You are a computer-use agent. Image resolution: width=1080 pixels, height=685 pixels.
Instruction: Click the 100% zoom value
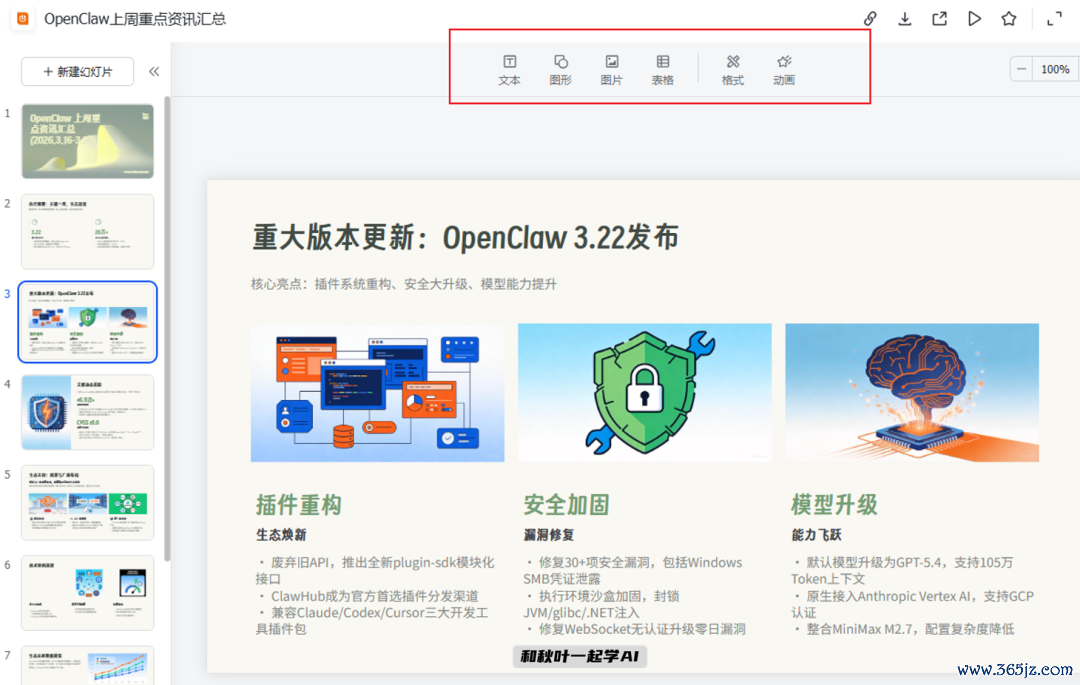click(x=1055, y=70)
